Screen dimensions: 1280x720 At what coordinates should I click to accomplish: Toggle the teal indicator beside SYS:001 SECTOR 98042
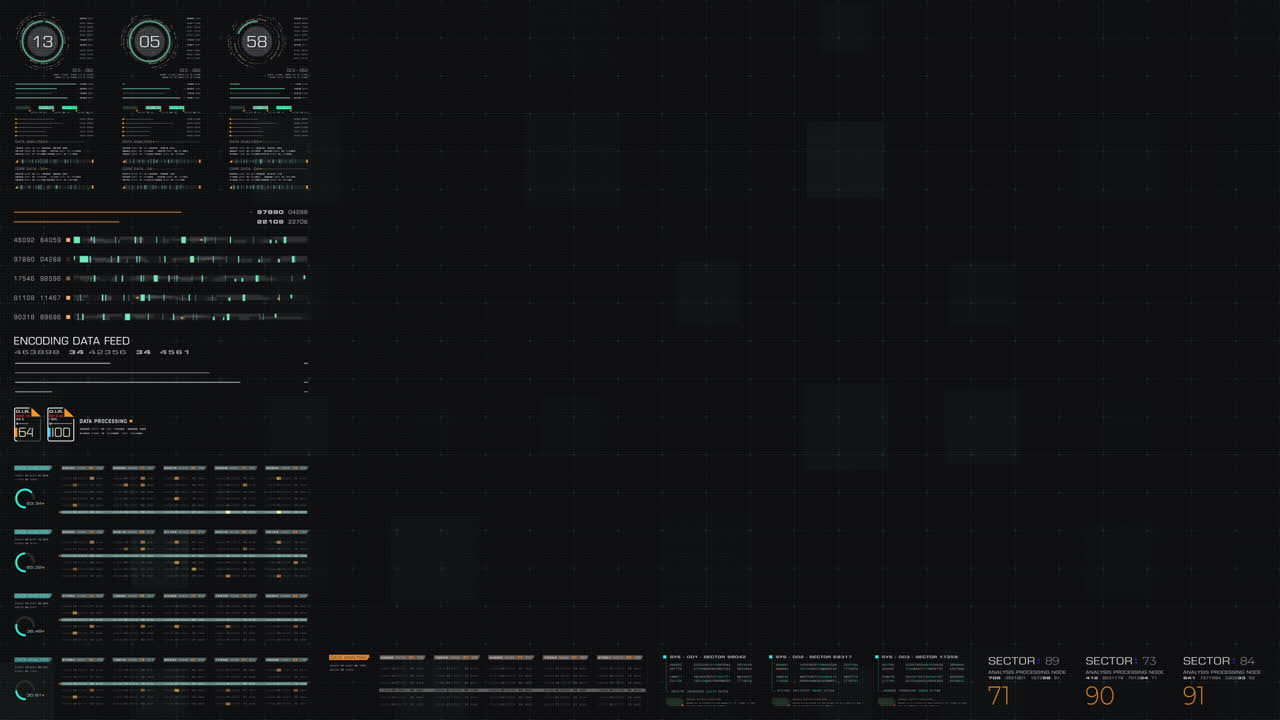pyautogui.click(x=665, y=657)
